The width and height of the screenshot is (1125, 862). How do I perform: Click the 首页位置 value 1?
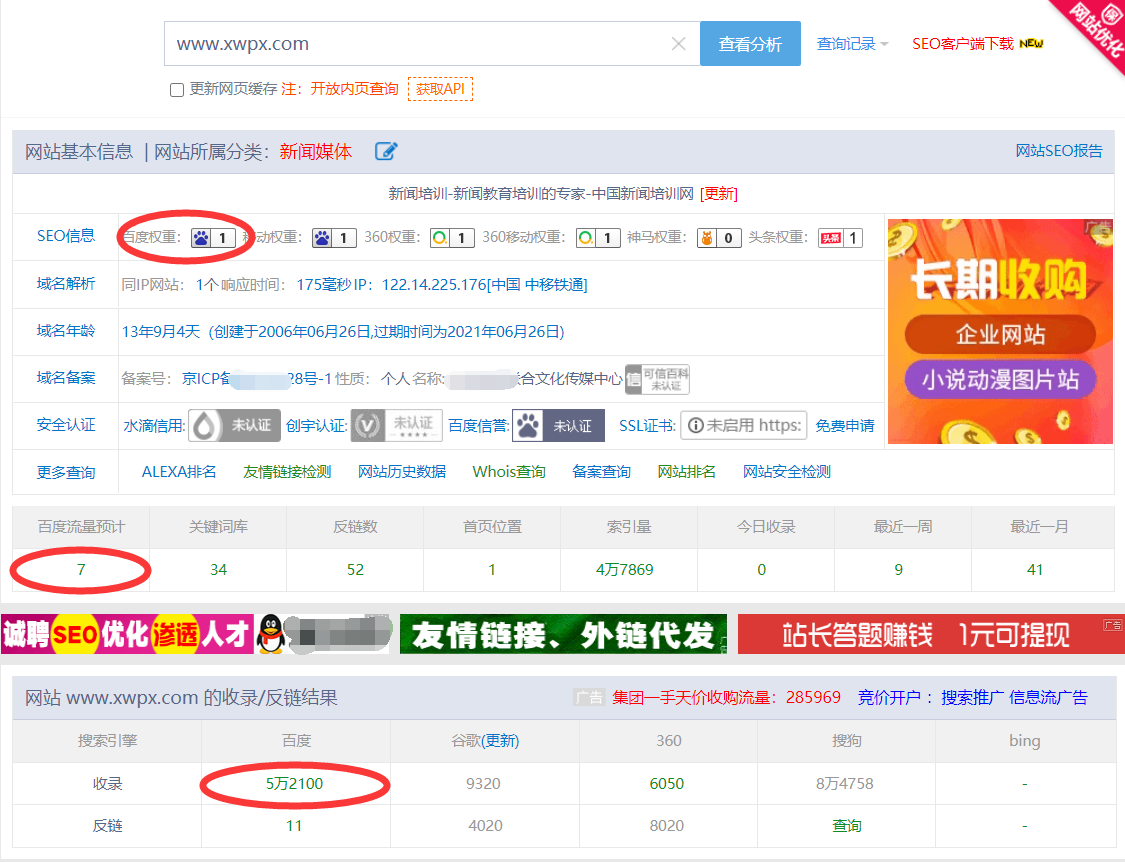pyautogui.click(x=492, y=570)
